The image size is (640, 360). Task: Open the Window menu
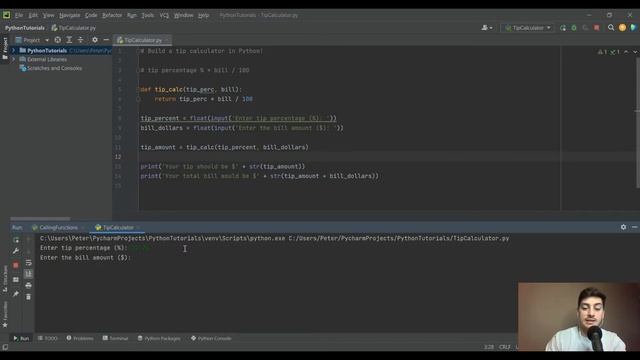tap(184, 15)
